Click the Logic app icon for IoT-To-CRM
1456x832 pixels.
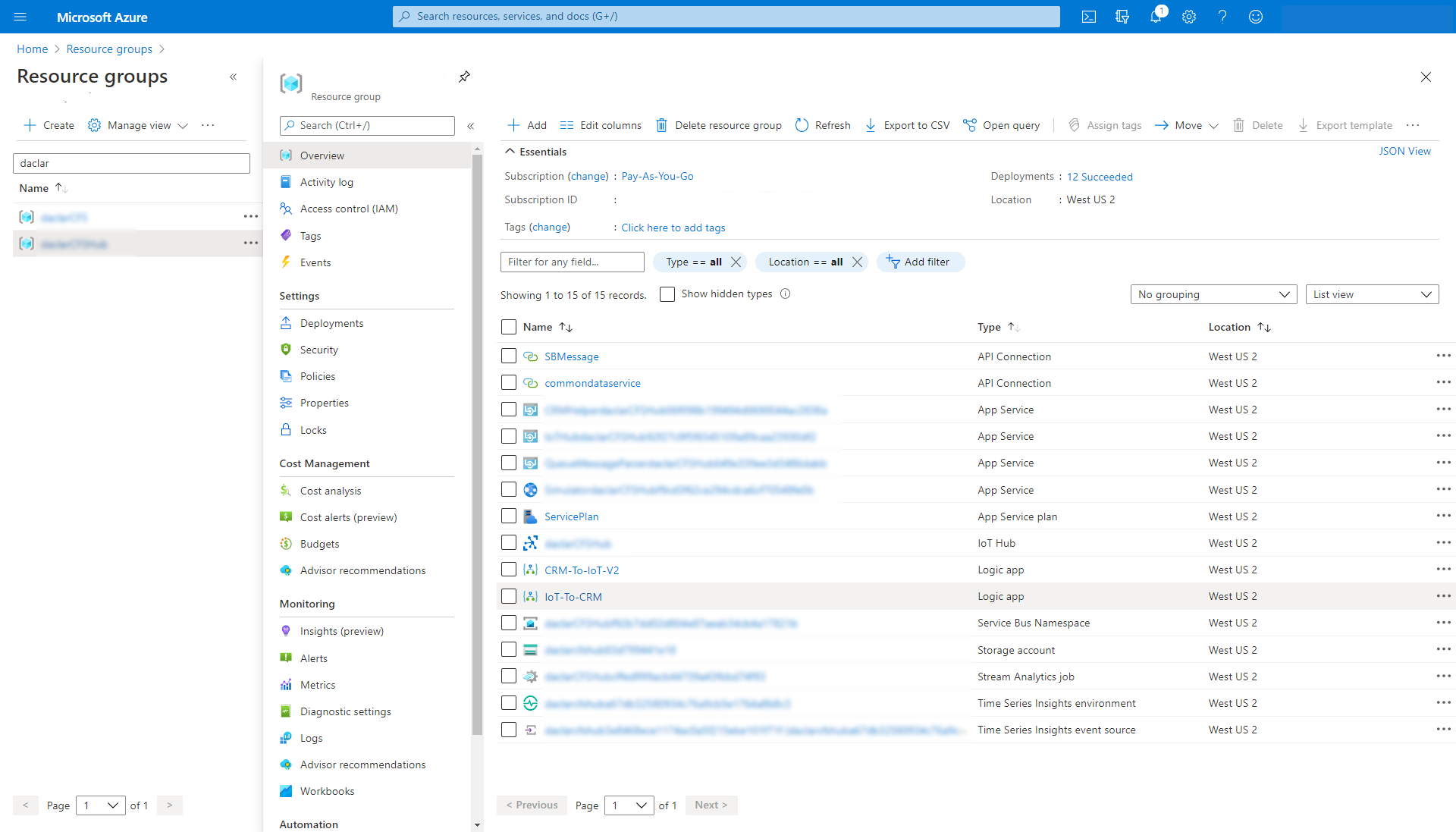click(531, 596)
